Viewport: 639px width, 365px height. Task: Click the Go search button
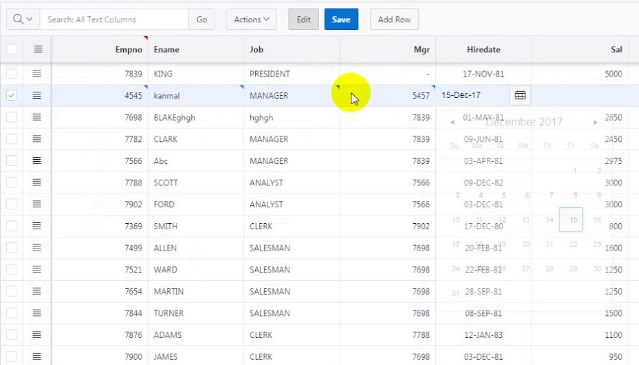tap(202, 19)
